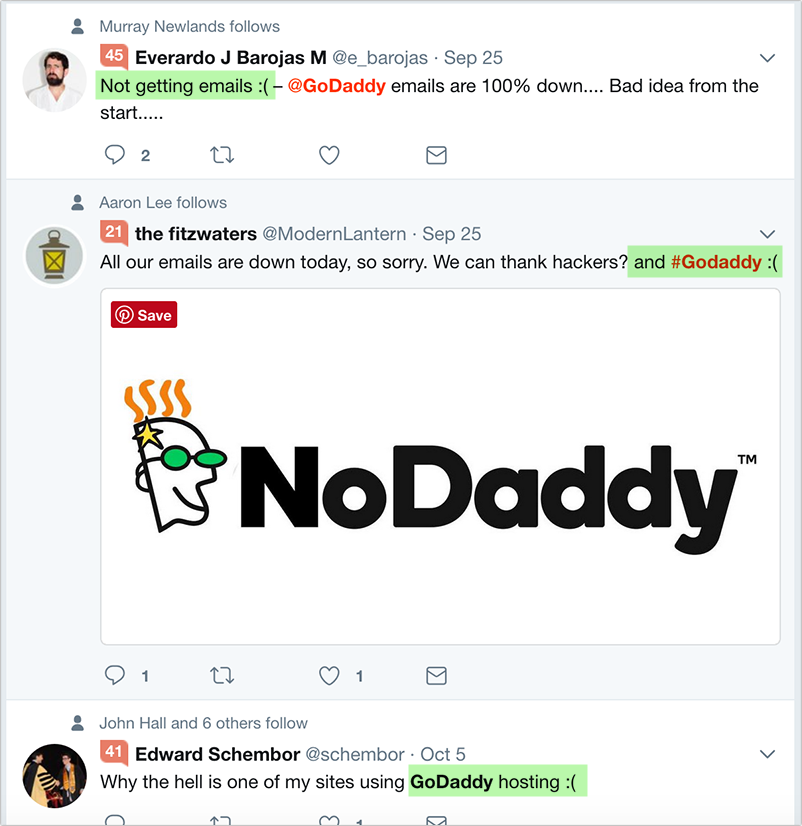Retweet the fitzwaters NoDaddy tweet

coord(222,675)
